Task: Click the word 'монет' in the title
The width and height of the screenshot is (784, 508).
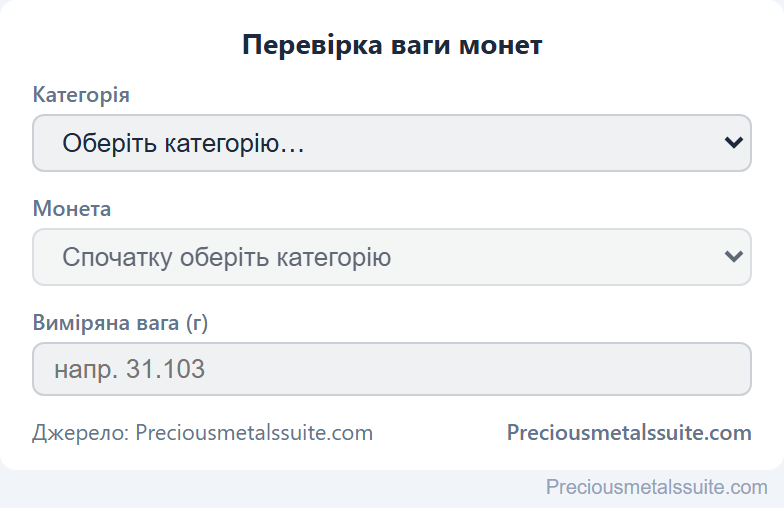Action: (x=500, y=46)
